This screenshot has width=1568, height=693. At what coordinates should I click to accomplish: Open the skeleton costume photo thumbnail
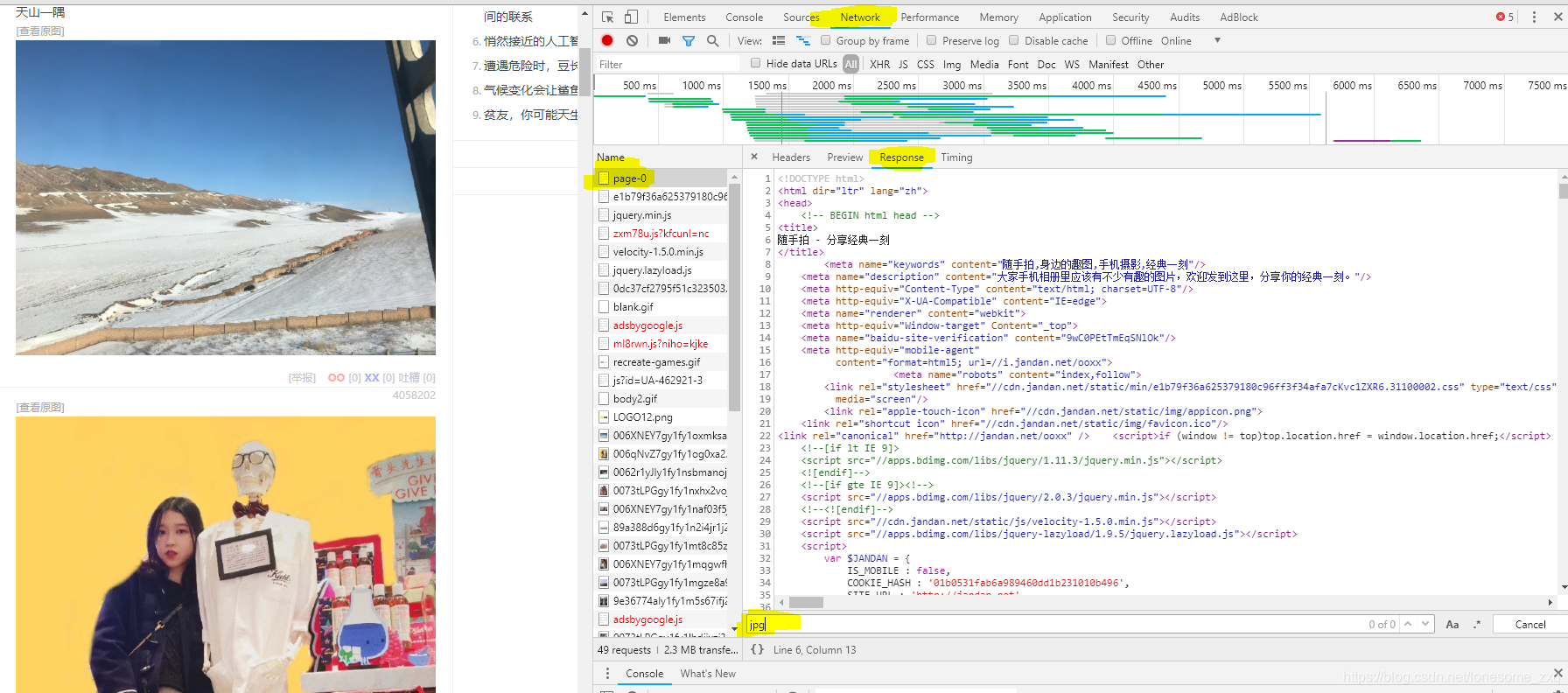pos(226,555)
